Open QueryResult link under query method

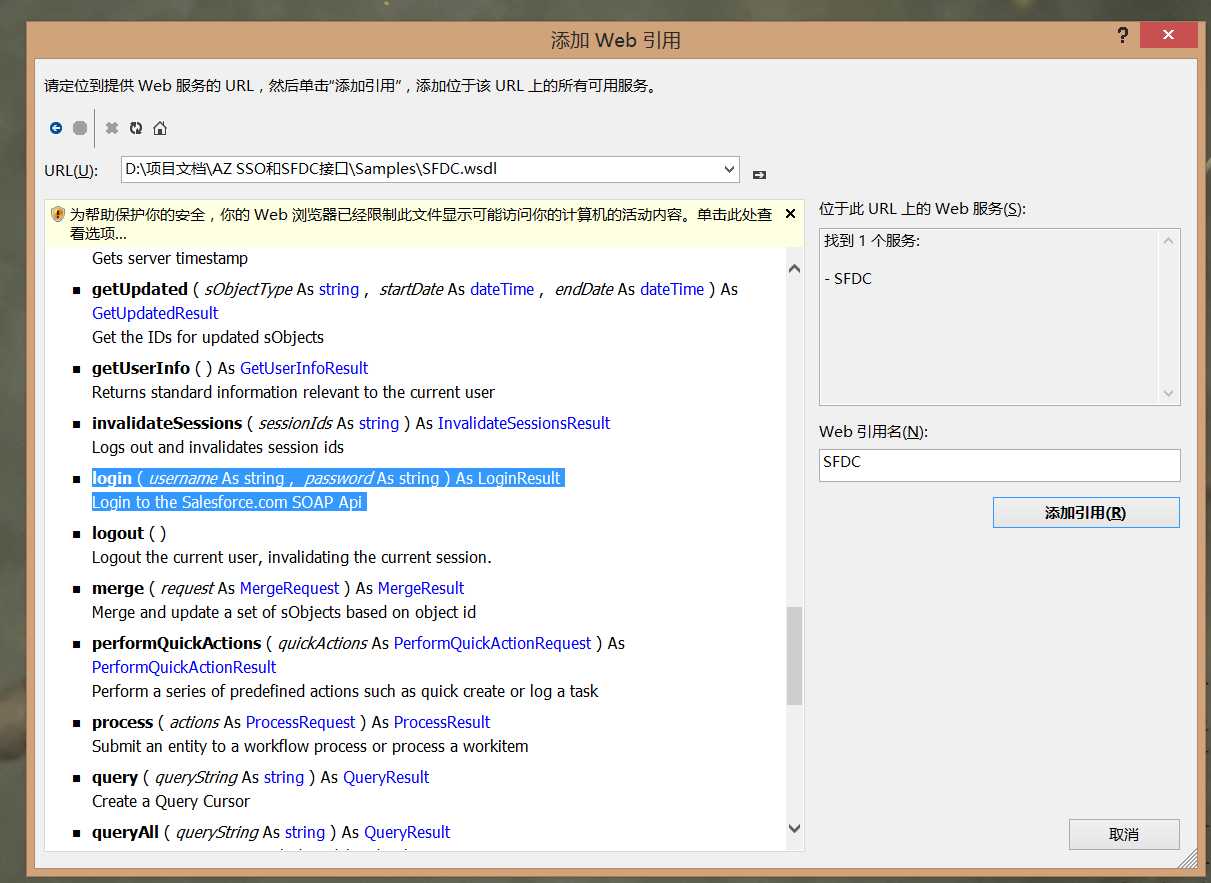(x=386, y=777)
